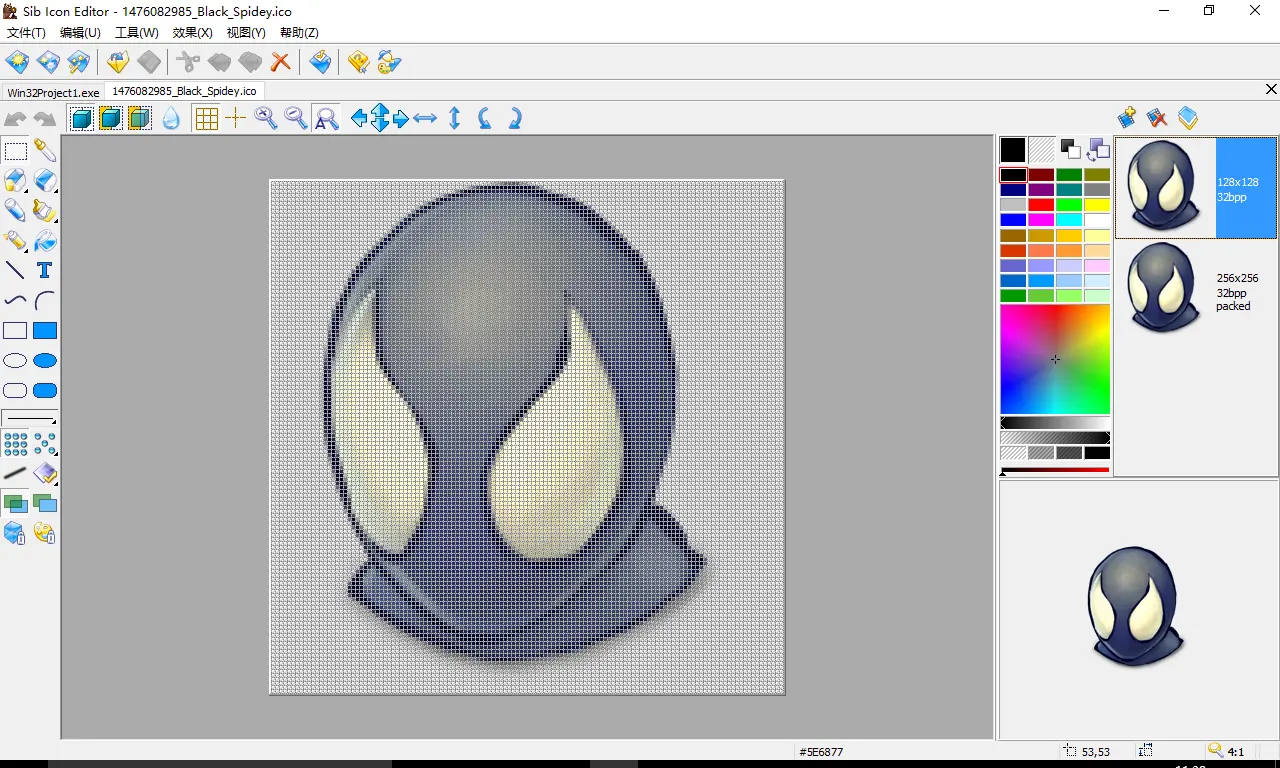The height and width of the screenshot is (768, 1280).
Task: Click the water drop icon in the view toolbar
Action: (171, 119)
